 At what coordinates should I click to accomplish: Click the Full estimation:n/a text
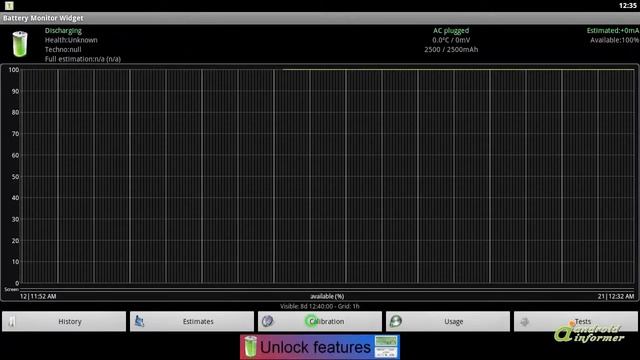pyautogui.click(x=83, y=59)
